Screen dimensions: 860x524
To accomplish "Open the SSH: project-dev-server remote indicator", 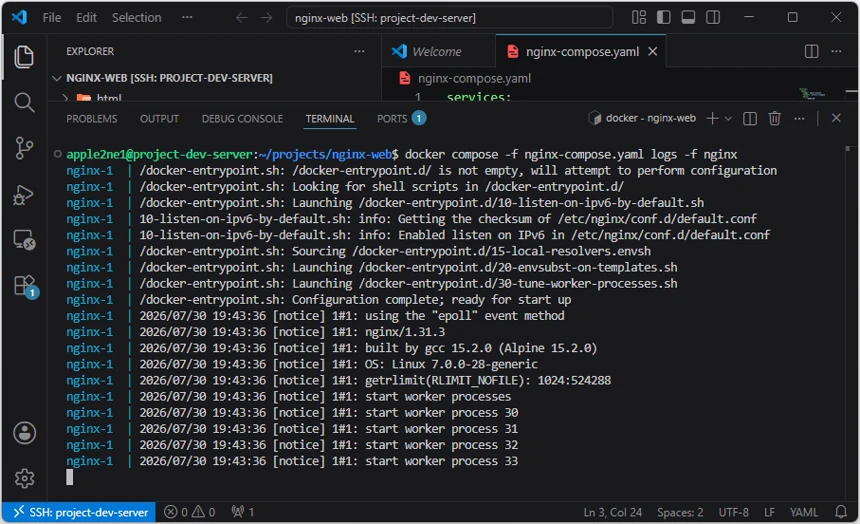I will click(x=80, y=512).
